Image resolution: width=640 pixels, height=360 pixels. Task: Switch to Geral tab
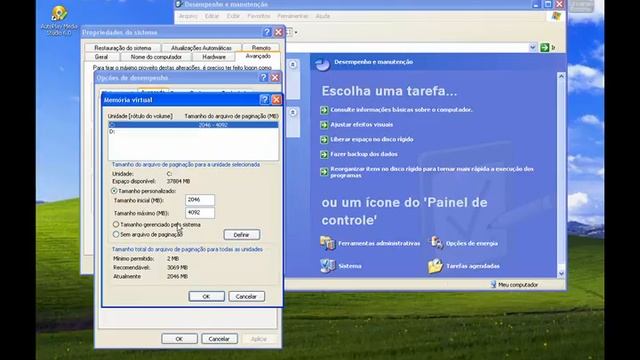[101, 57]
